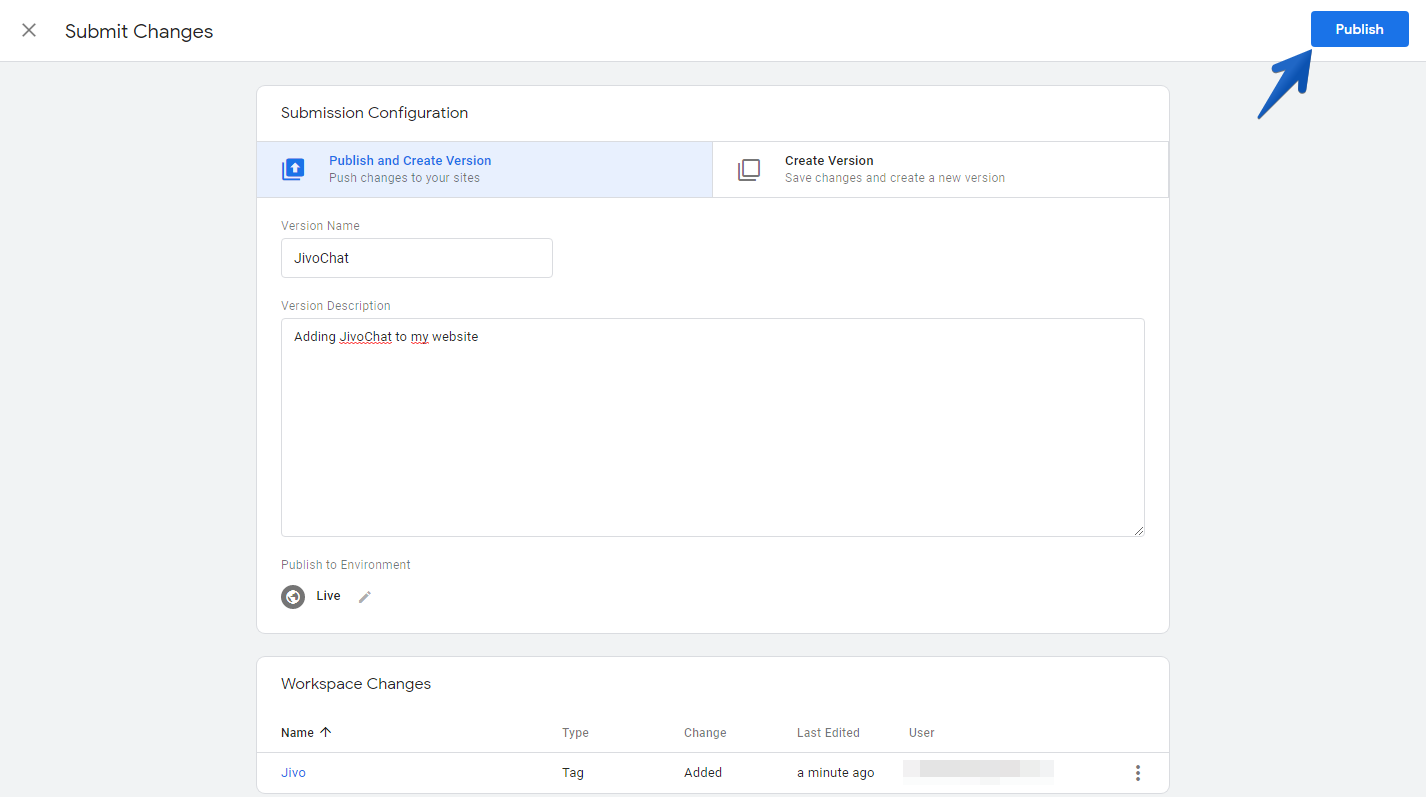This screenshot has height=797, width=1426.
Task: Click the Live environment label
Action: 328,596
